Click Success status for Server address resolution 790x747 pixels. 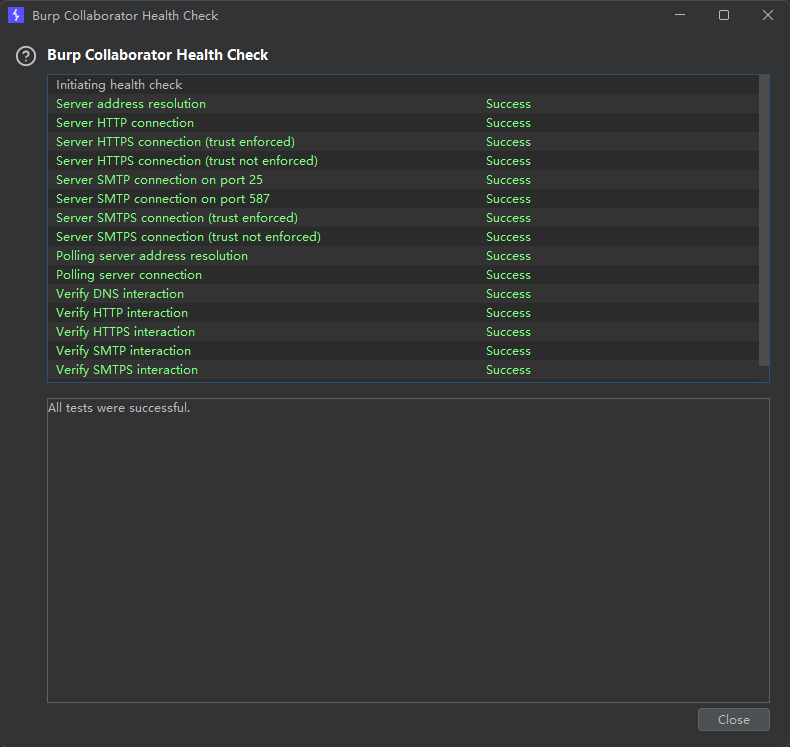point(508,104)
